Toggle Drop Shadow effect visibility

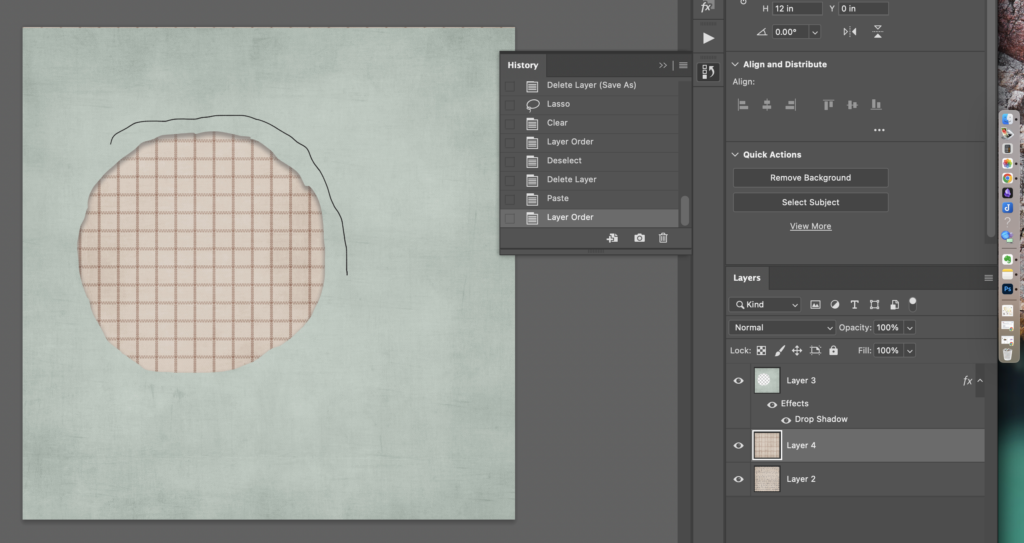pyautogui.click(x=786, y=420)
